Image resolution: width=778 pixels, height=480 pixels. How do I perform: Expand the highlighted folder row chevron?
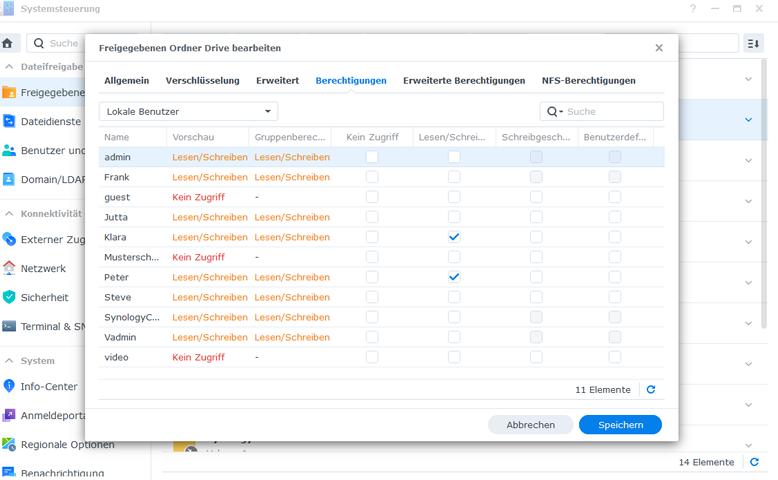748,120
